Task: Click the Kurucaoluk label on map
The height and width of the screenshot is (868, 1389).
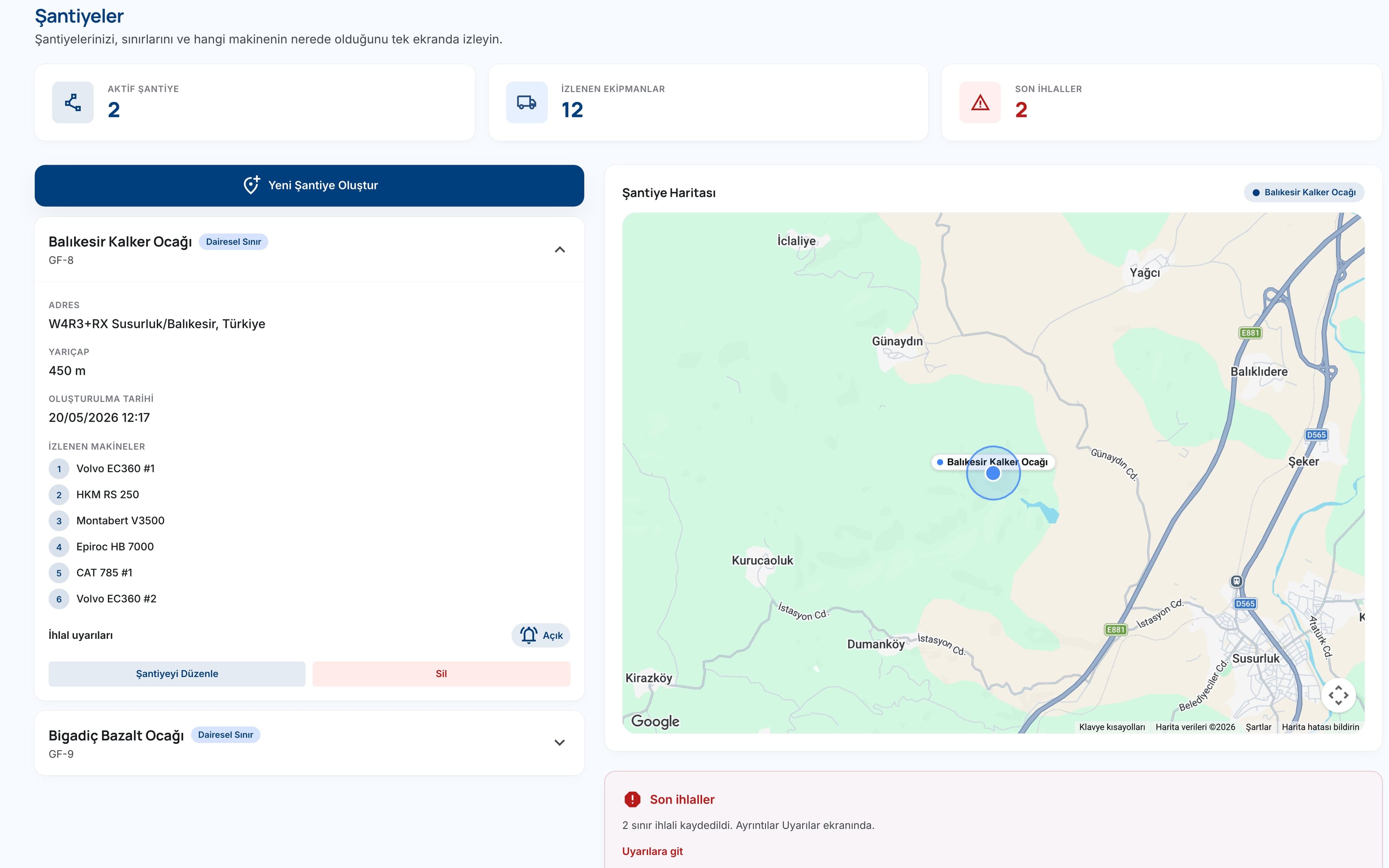Action: click(x=762, y=560)
